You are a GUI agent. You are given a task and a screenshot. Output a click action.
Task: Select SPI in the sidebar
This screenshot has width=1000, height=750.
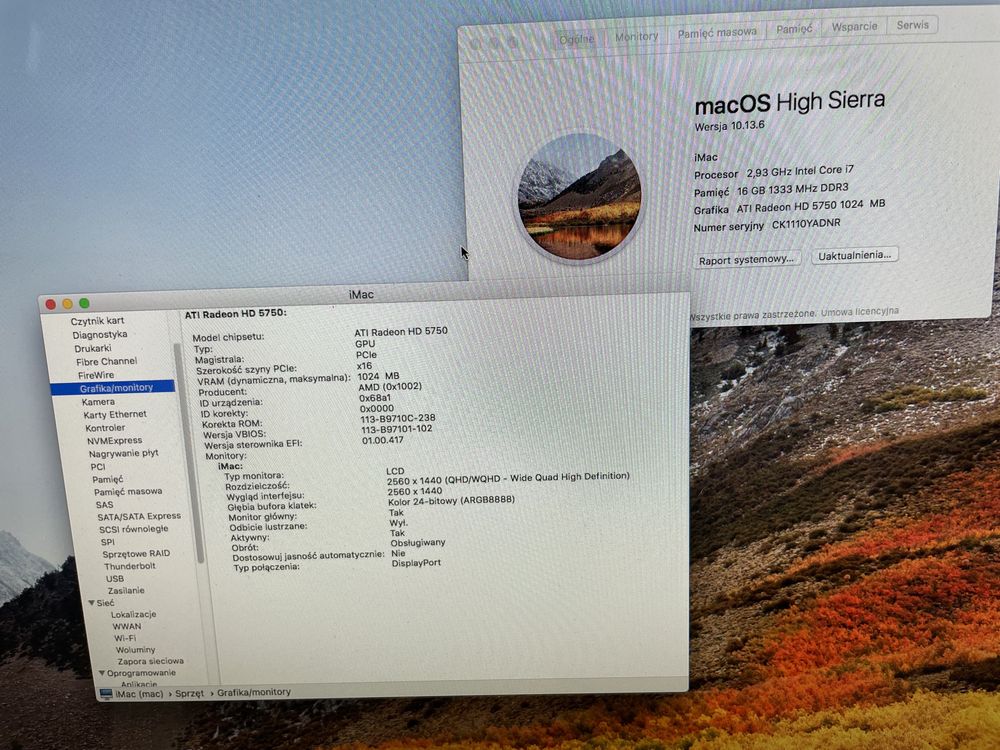(108, 542)
